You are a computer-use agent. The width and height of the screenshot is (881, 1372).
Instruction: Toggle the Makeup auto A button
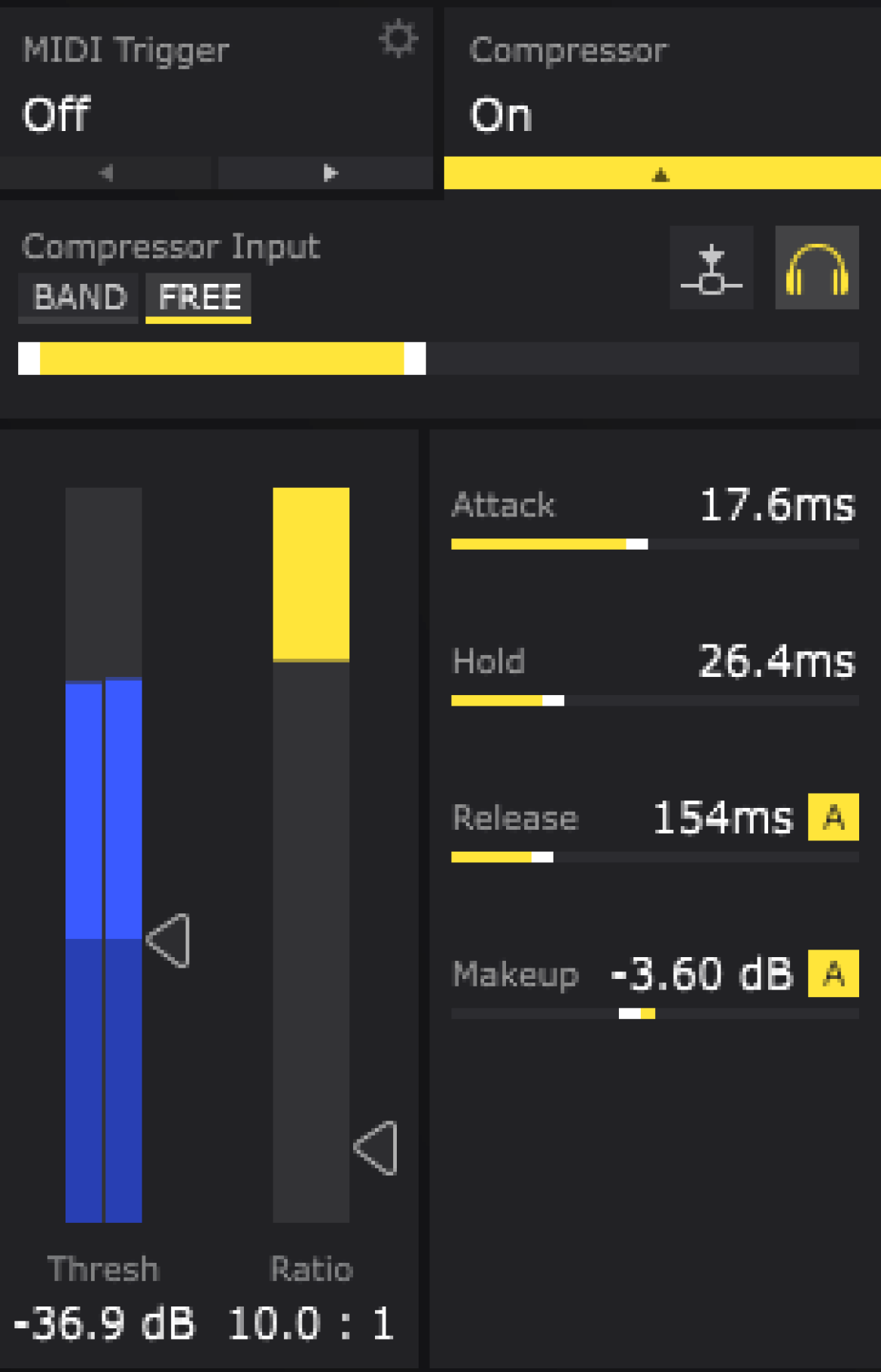pos(834,974)
